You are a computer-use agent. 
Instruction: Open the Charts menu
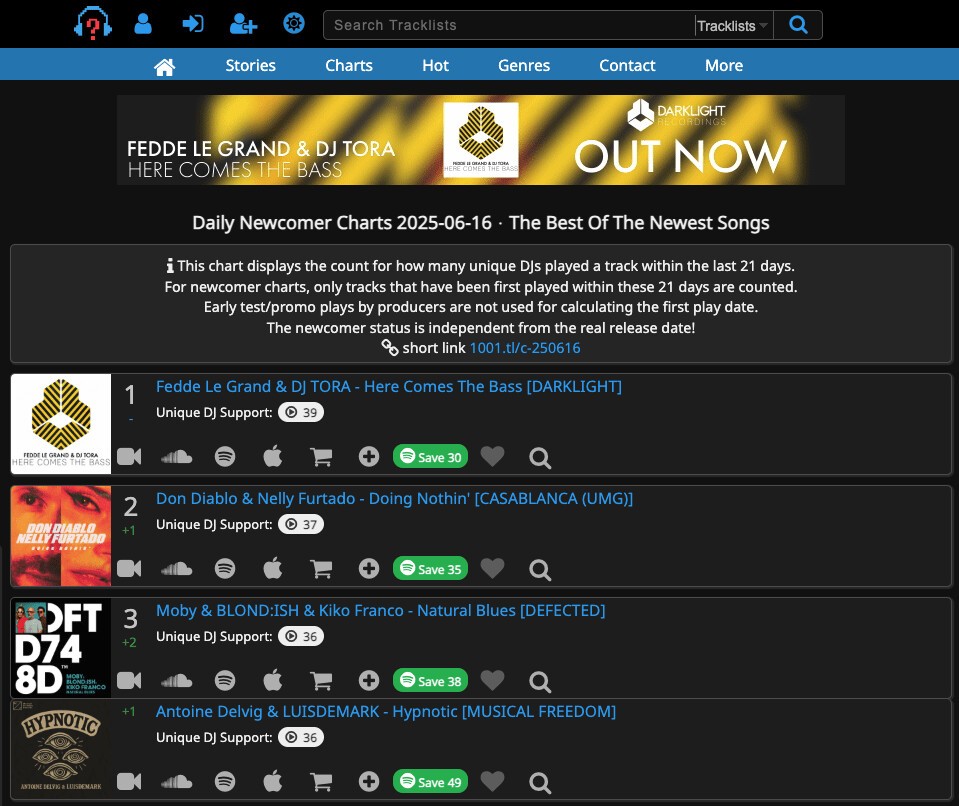pos(349,65)
